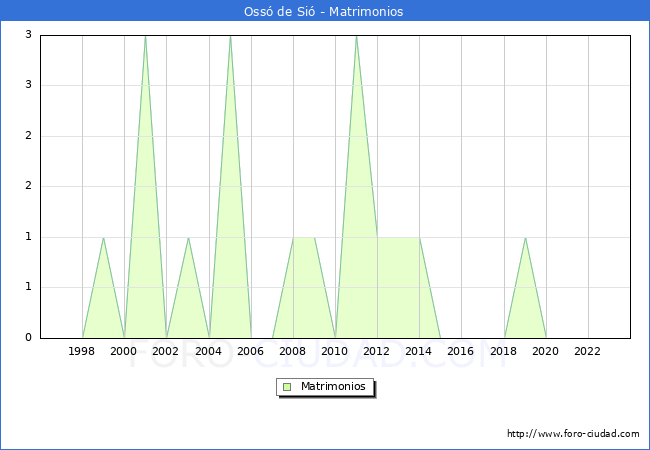Select the 2010 x-axis year label
This screenshot has width=650, height=450.
tap(335, 351)
